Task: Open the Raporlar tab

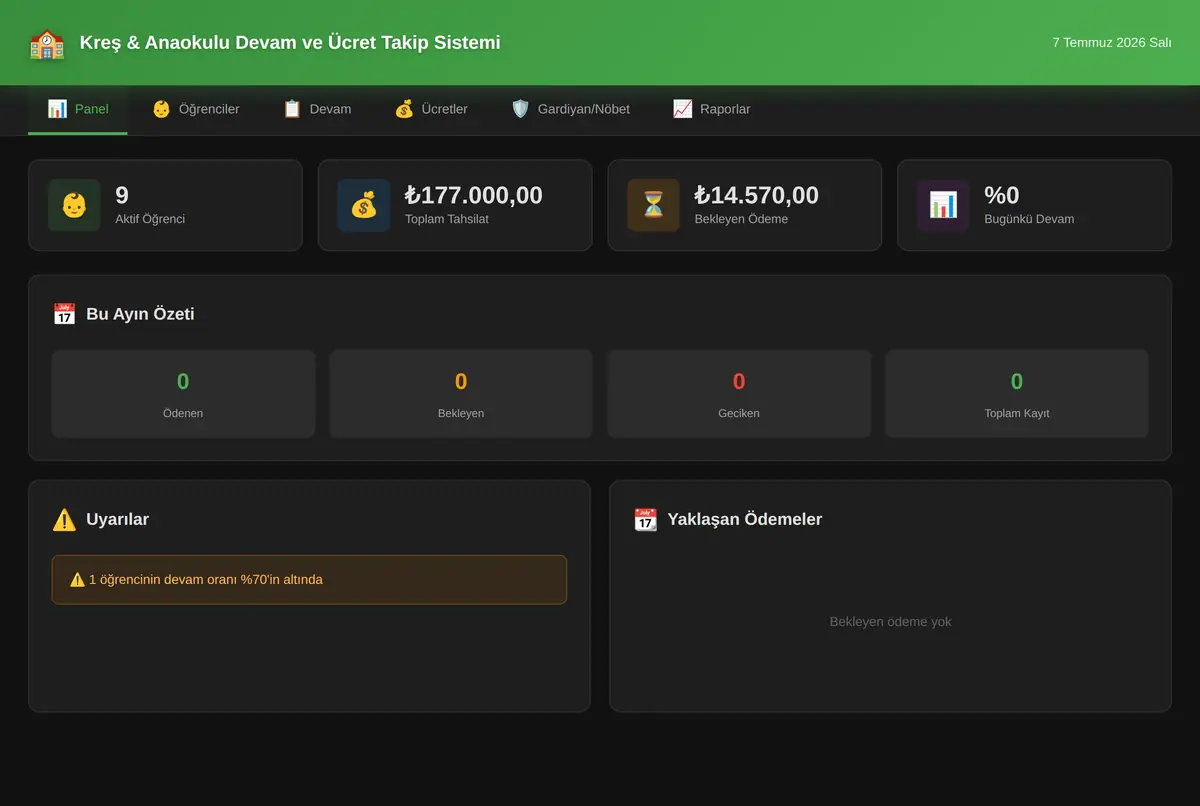Action: tap(711, 109)
